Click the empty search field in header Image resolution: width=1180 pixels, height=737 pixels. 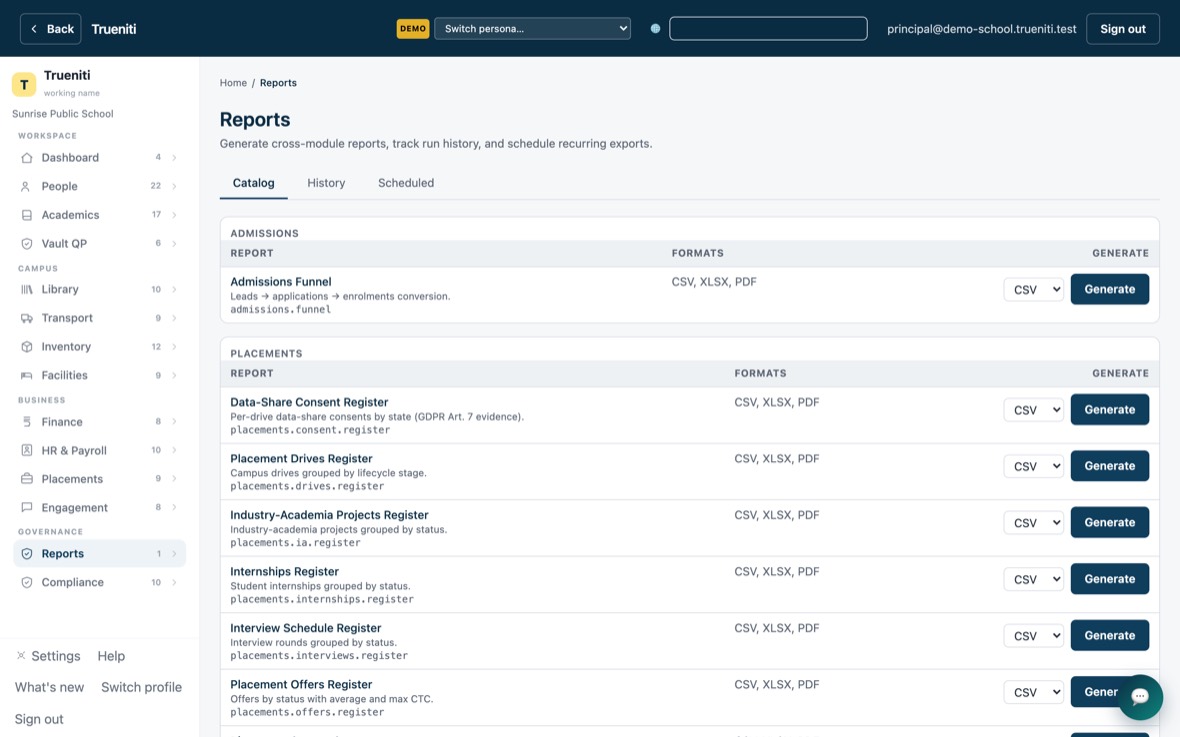[x=768, y=29]
